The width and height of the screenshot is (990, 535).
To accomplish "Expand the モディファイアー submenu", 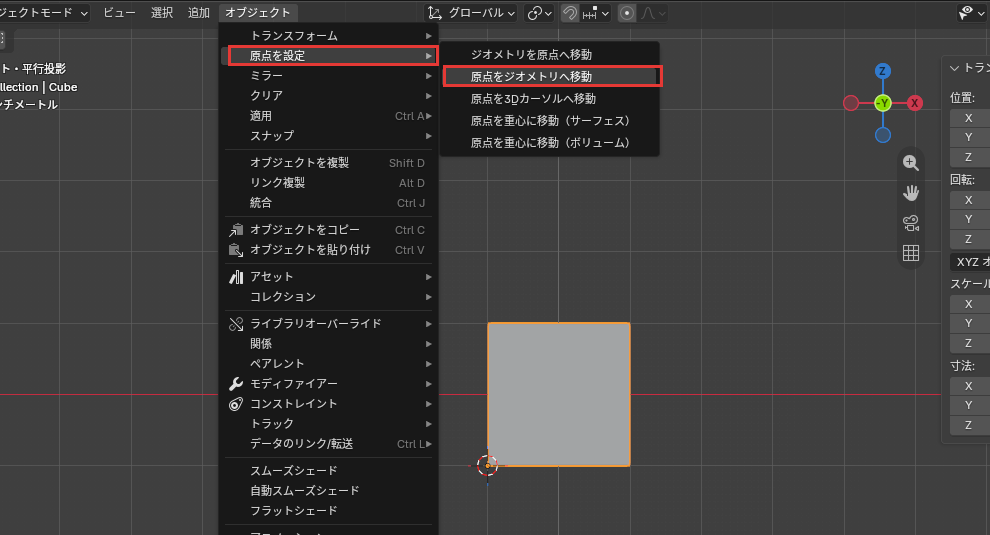I will pyautogui.click(x=330, y=384).
